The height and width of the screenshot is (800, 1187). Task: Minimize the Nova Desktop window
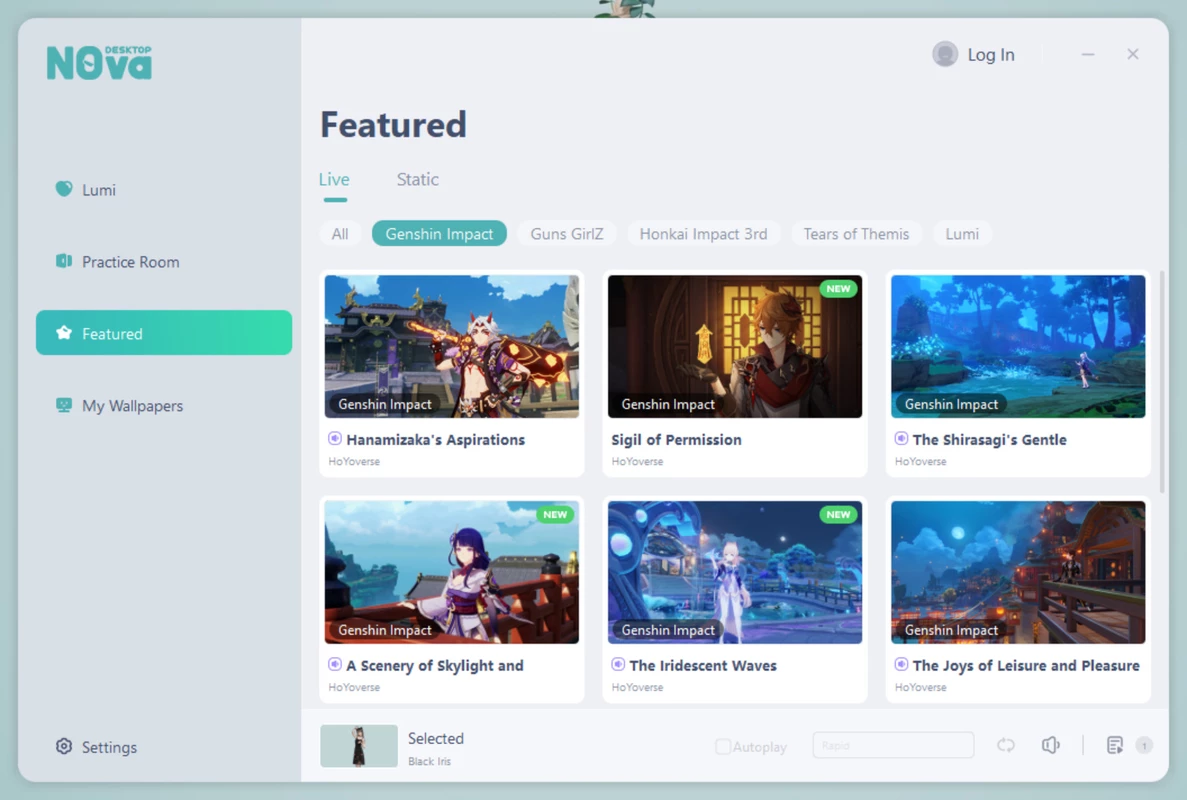pyautogui.click(x=1088, y=54)
